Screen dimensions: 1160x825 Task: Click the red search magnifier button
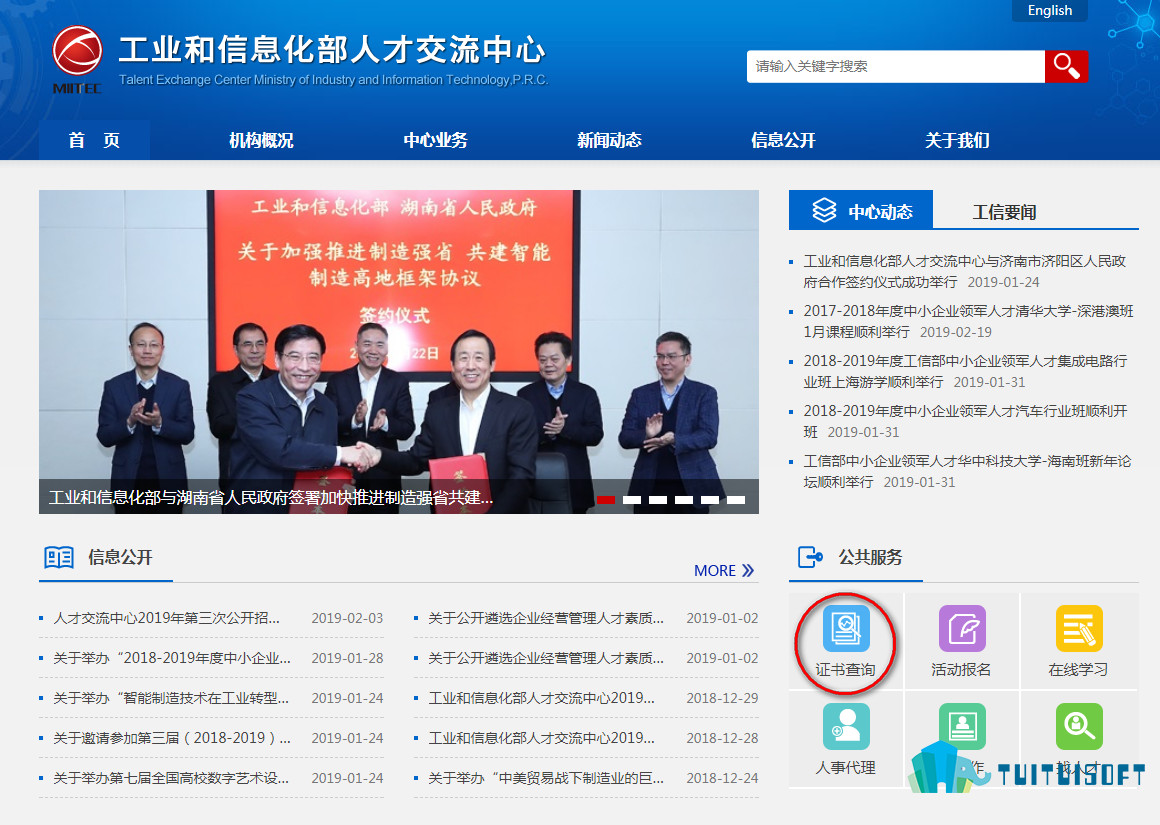[1066, 66]
